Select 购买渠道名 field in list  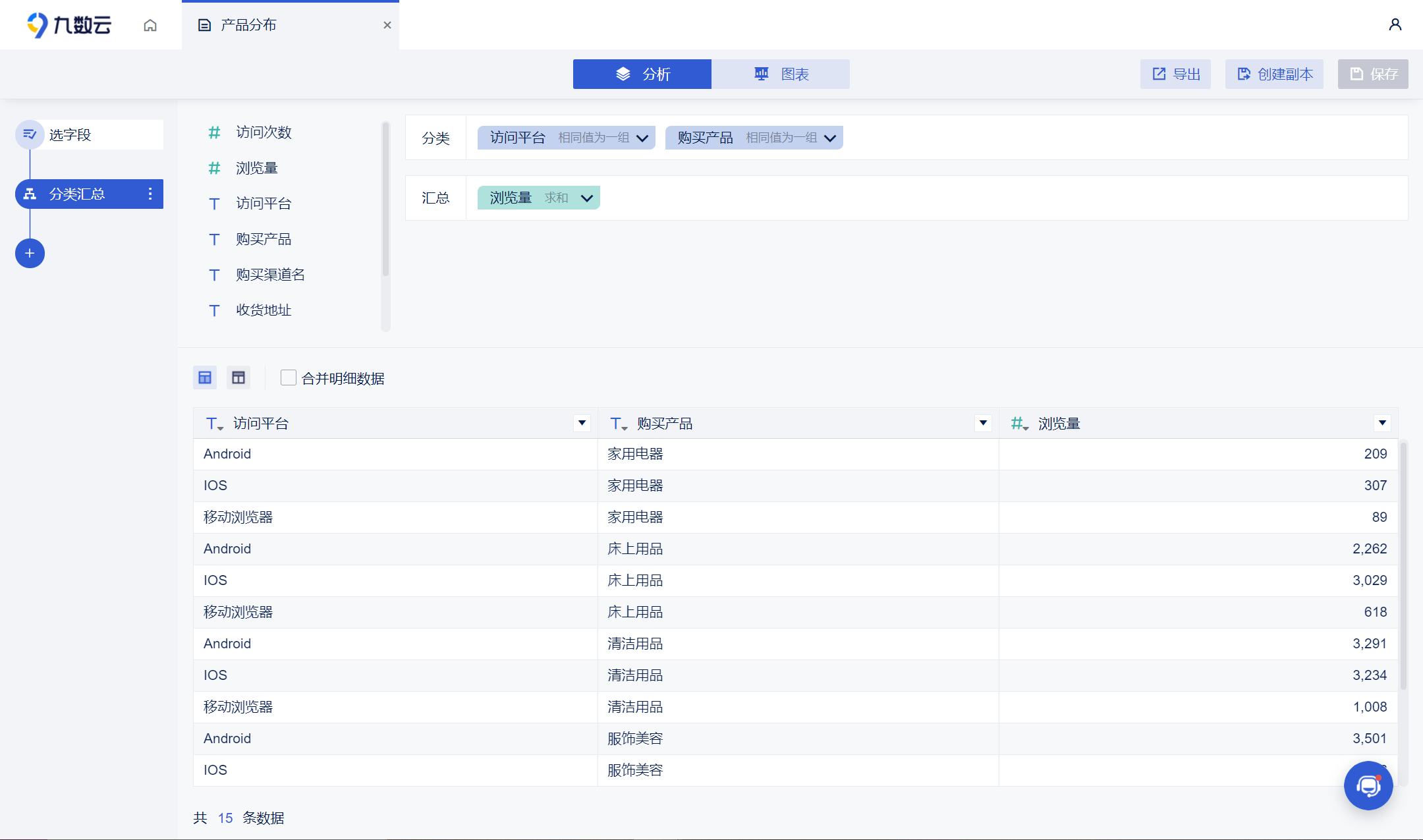270,275
